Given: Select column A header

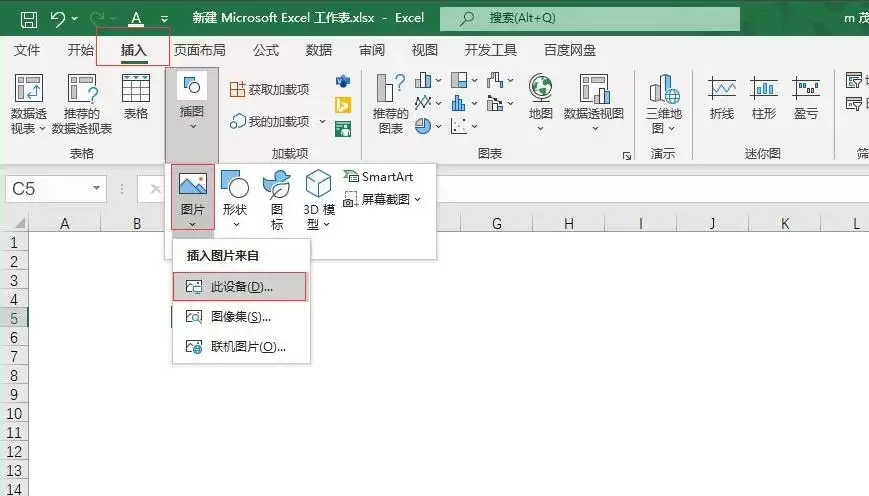Looking at the screenshot, I should click(65, 224).
